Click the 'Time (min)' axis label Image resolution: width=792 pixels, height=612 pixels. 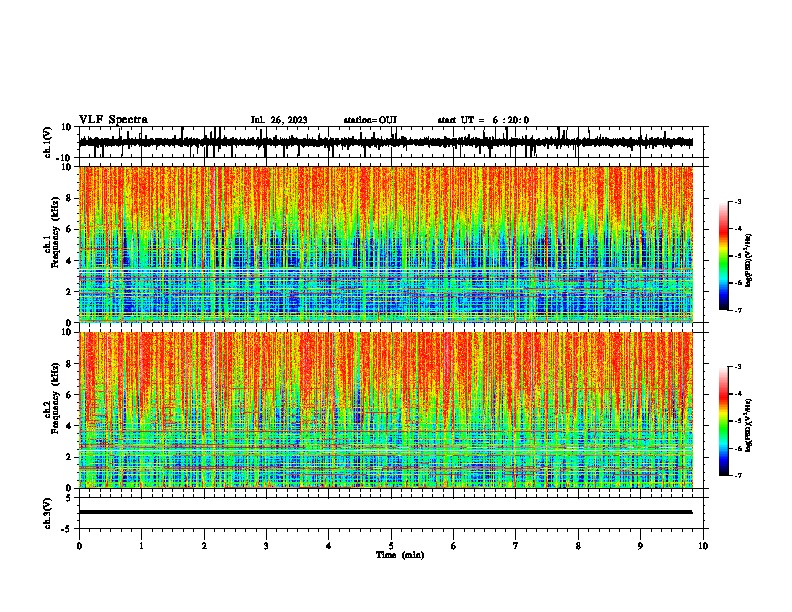point(400,555)
